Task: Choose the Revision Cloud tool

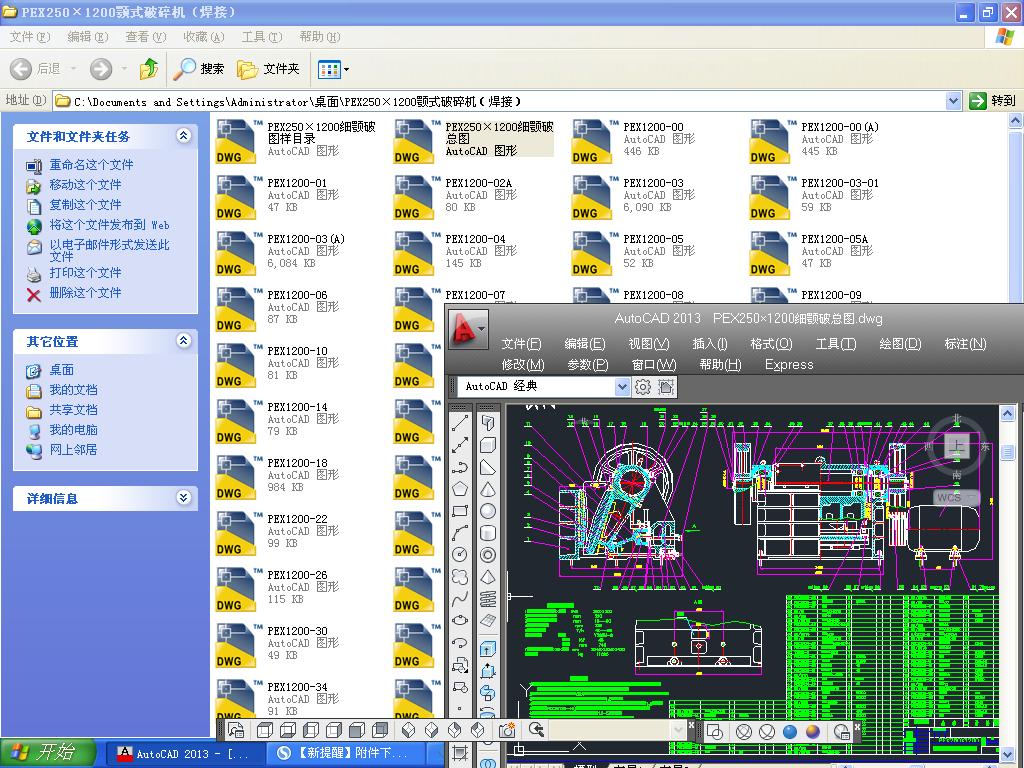Action: pyautogui.click(x=460, y=577)
